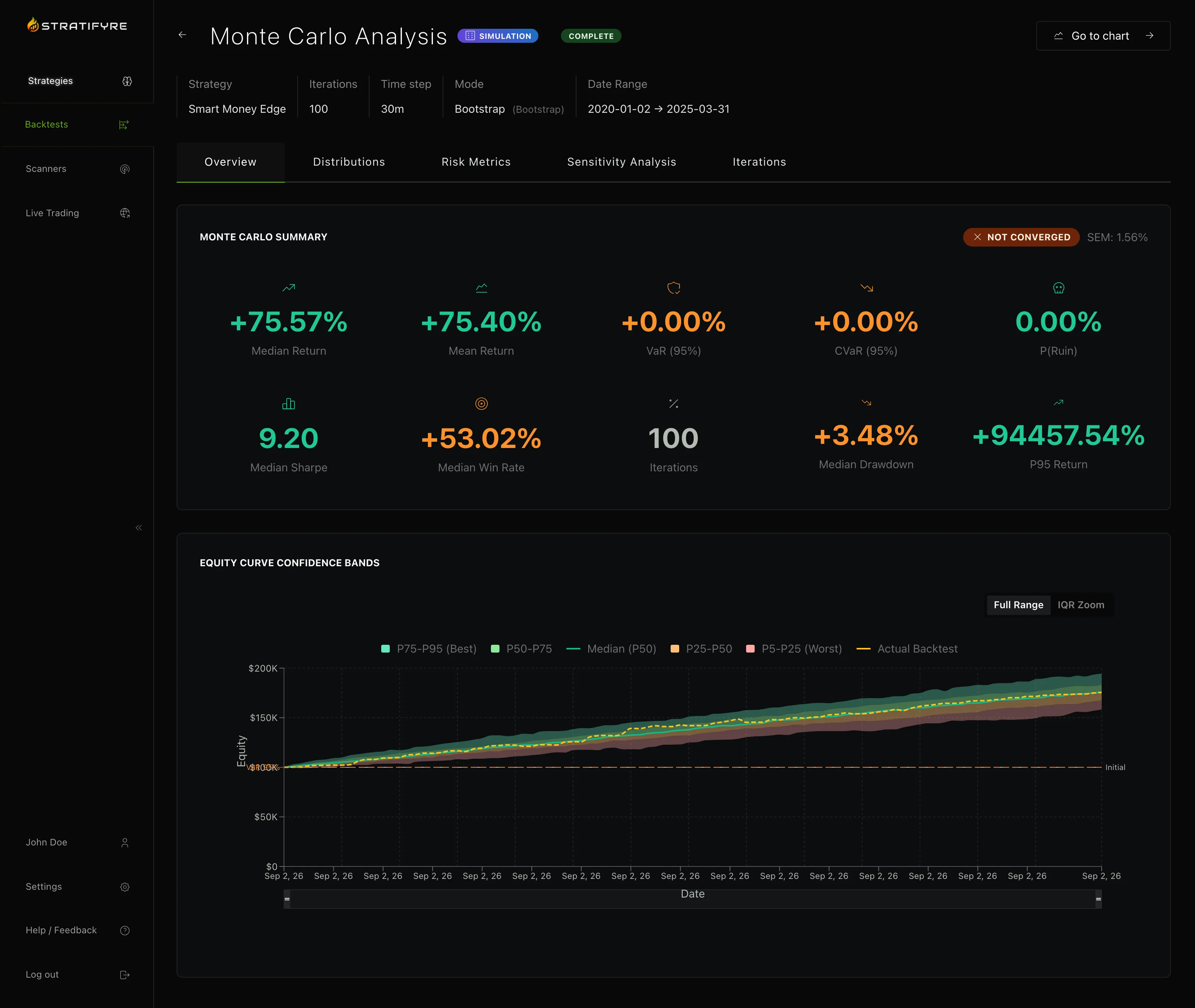Switch chart to Full Range view
The width and height of the screenshot is (1195, 1008).
click(1018, 605)
